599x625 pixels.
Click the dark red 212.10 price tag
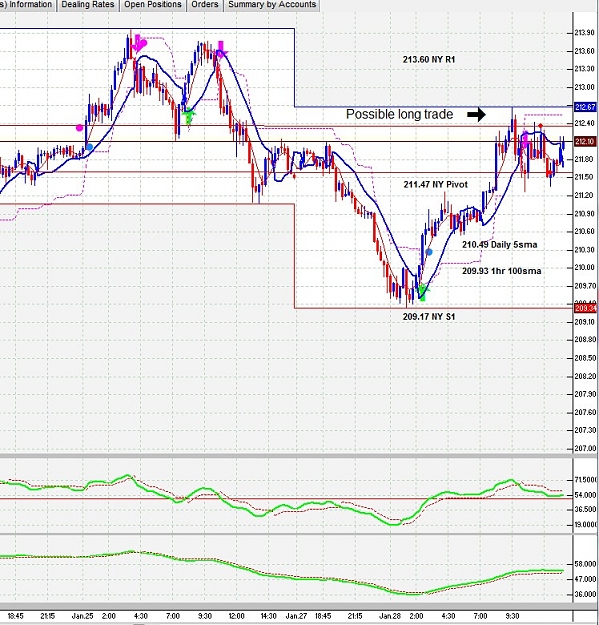[x=585, y=142]
